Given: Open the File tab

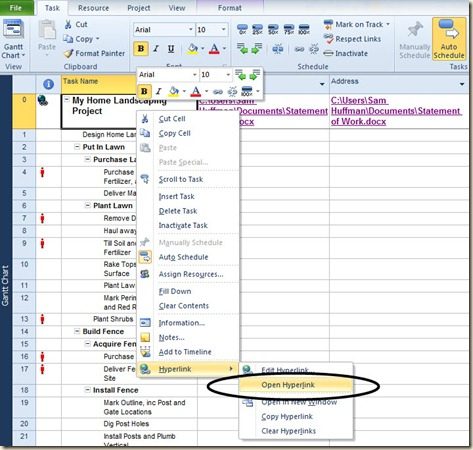Looking at the screenshot, I should click(16, 8).
